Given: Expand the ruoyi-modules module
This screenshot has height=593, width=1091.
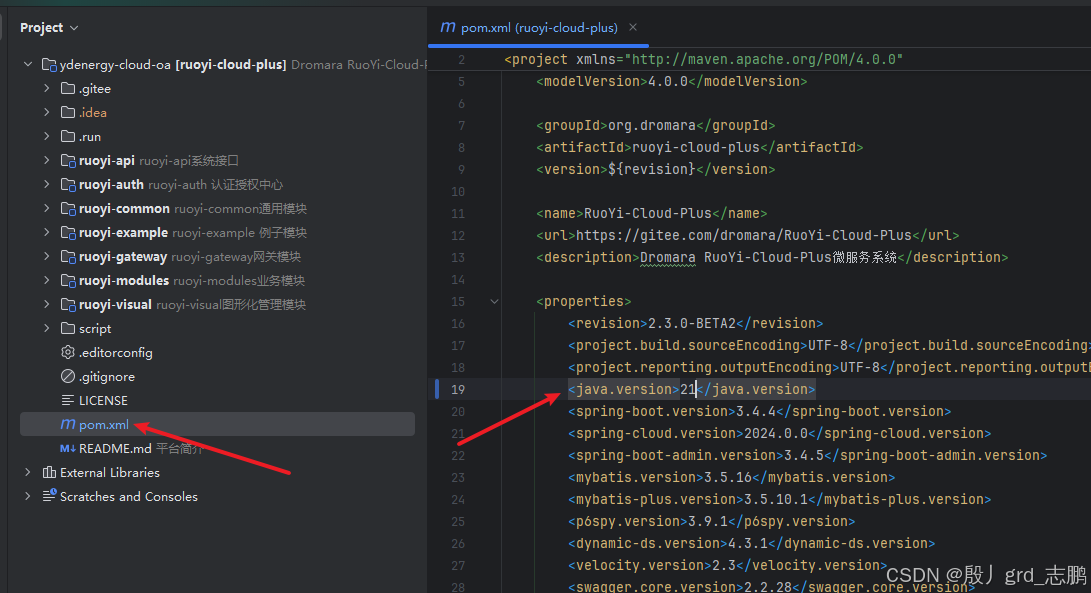Looking at the screenshot, I should pyautogui.click(x=47, y=280).
